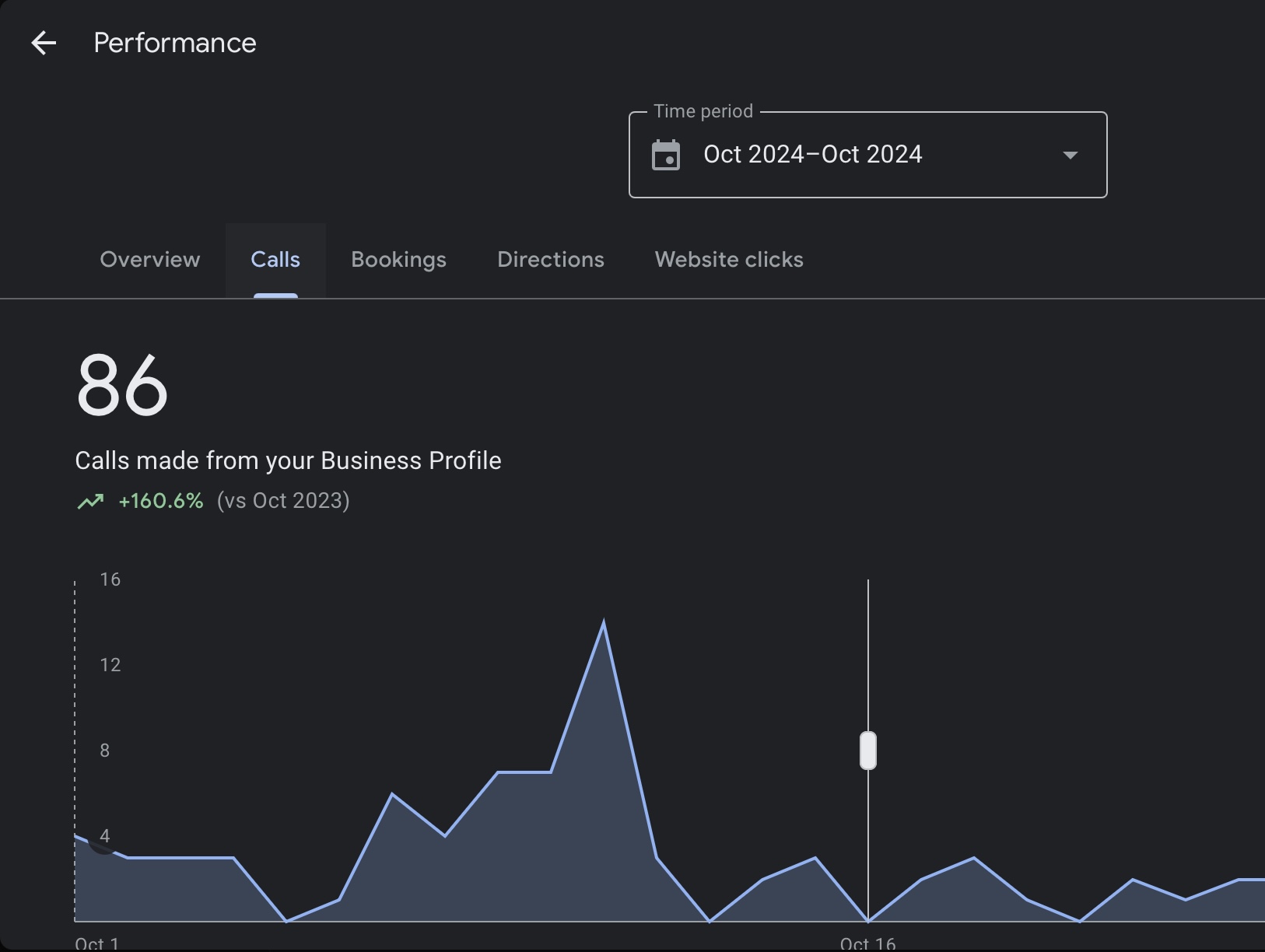Select the Oct 2024–Oct 2024 period text
Viewport: 1265px width, 952px height.
pos(812,154)
